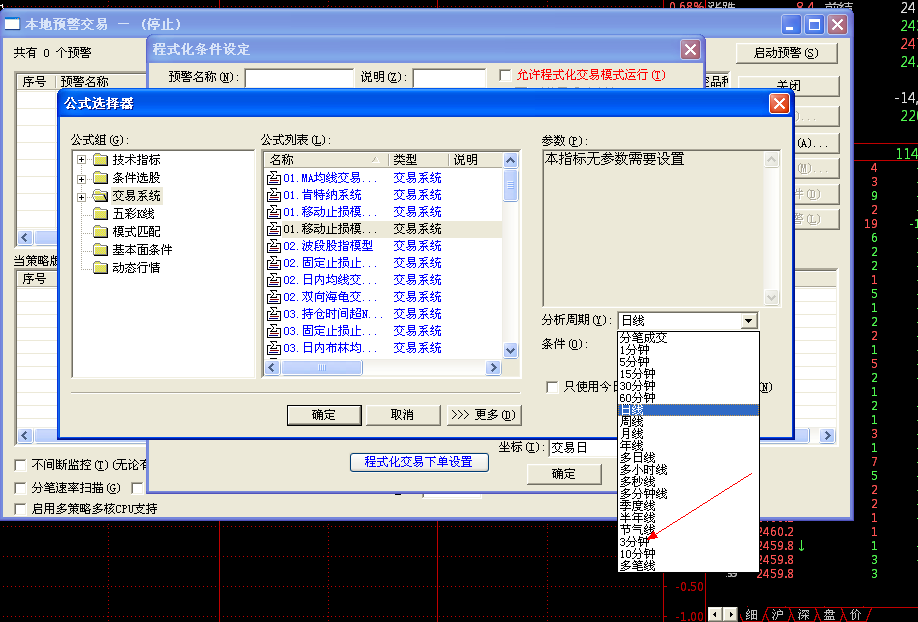Expand the 交易系统 tree node
The height and width of the screenshot is (622, 918).
pos(82,196)
